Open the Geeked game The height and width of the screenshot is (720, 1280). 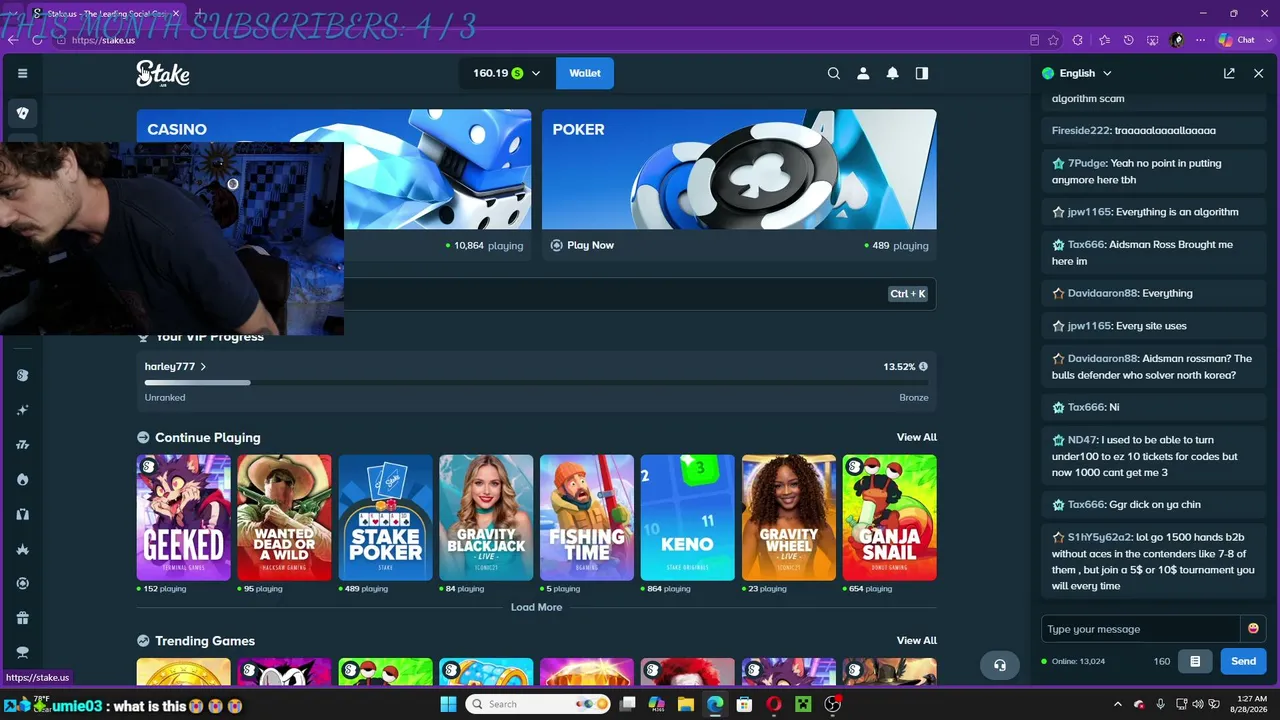(184, 518)
